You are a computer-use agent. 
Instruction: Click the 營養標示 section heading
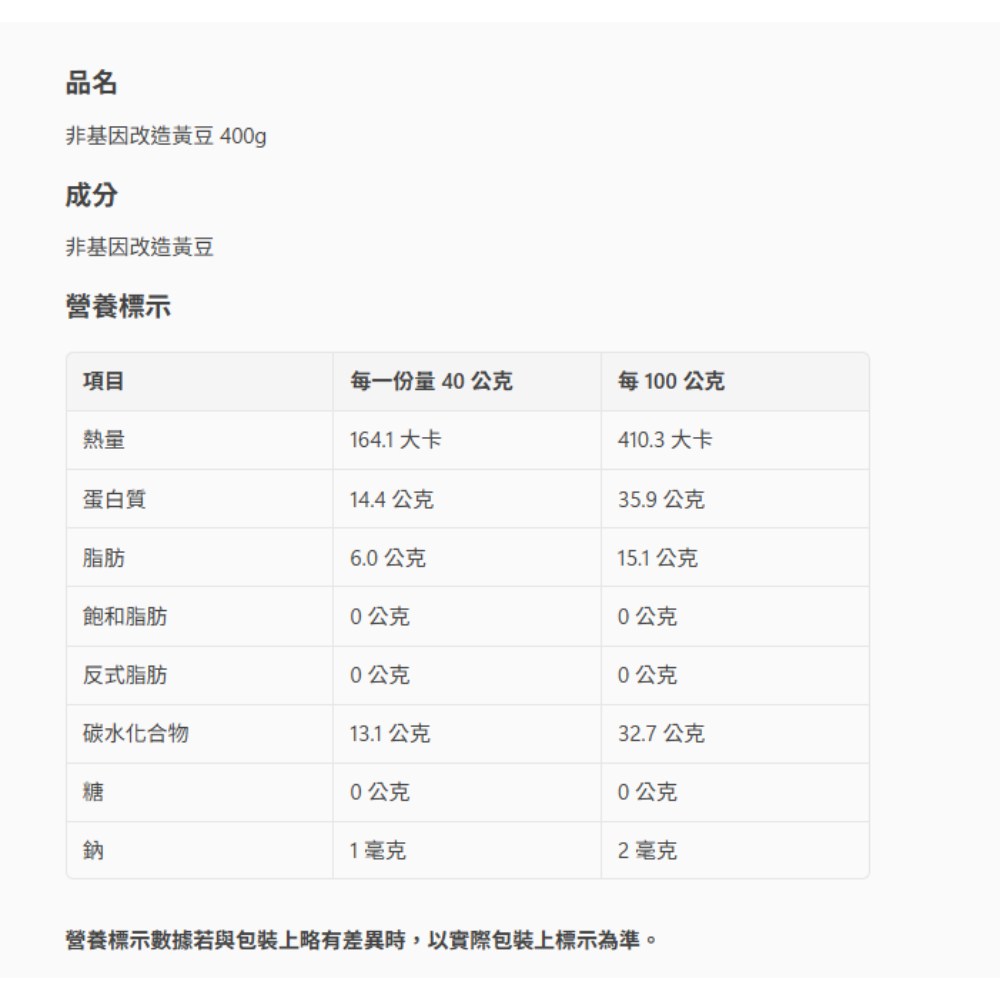[118, 308]
